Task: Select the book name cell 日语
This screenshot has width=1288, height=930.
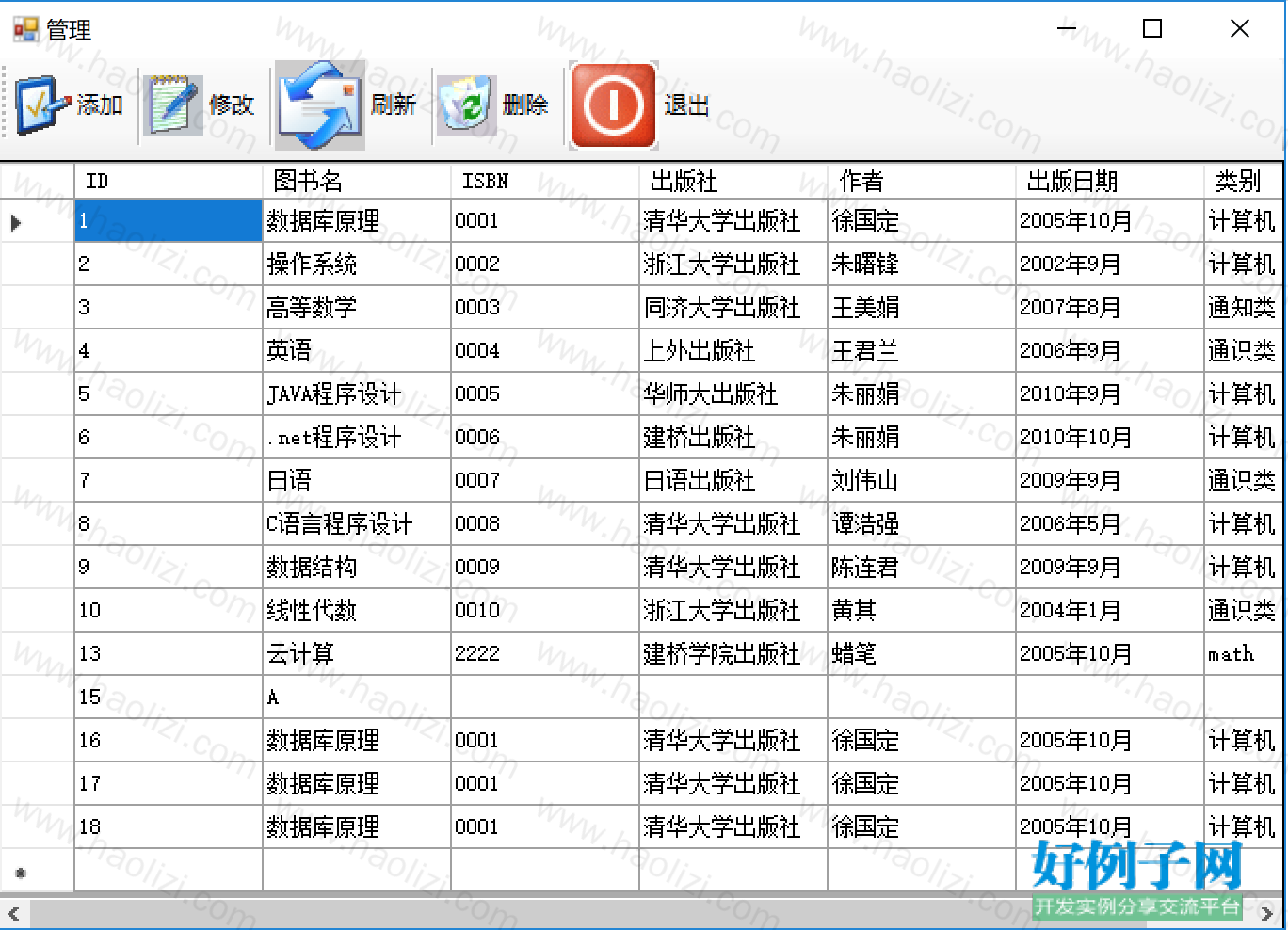Action: click(357, 481)
